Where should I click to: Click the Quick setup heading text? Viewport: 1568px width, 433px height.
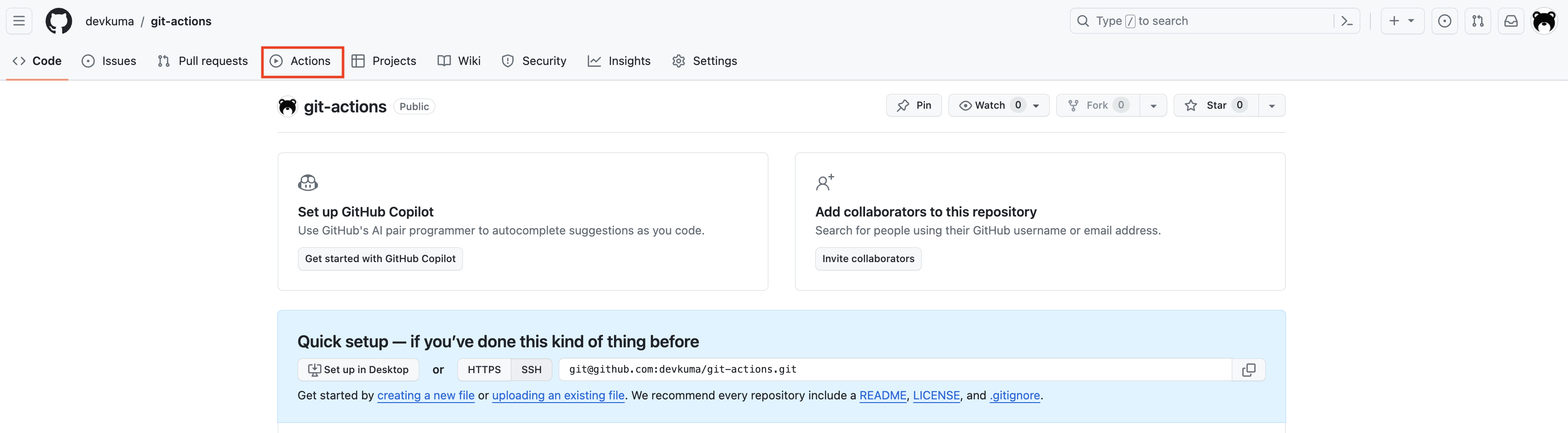click(498, 342)
